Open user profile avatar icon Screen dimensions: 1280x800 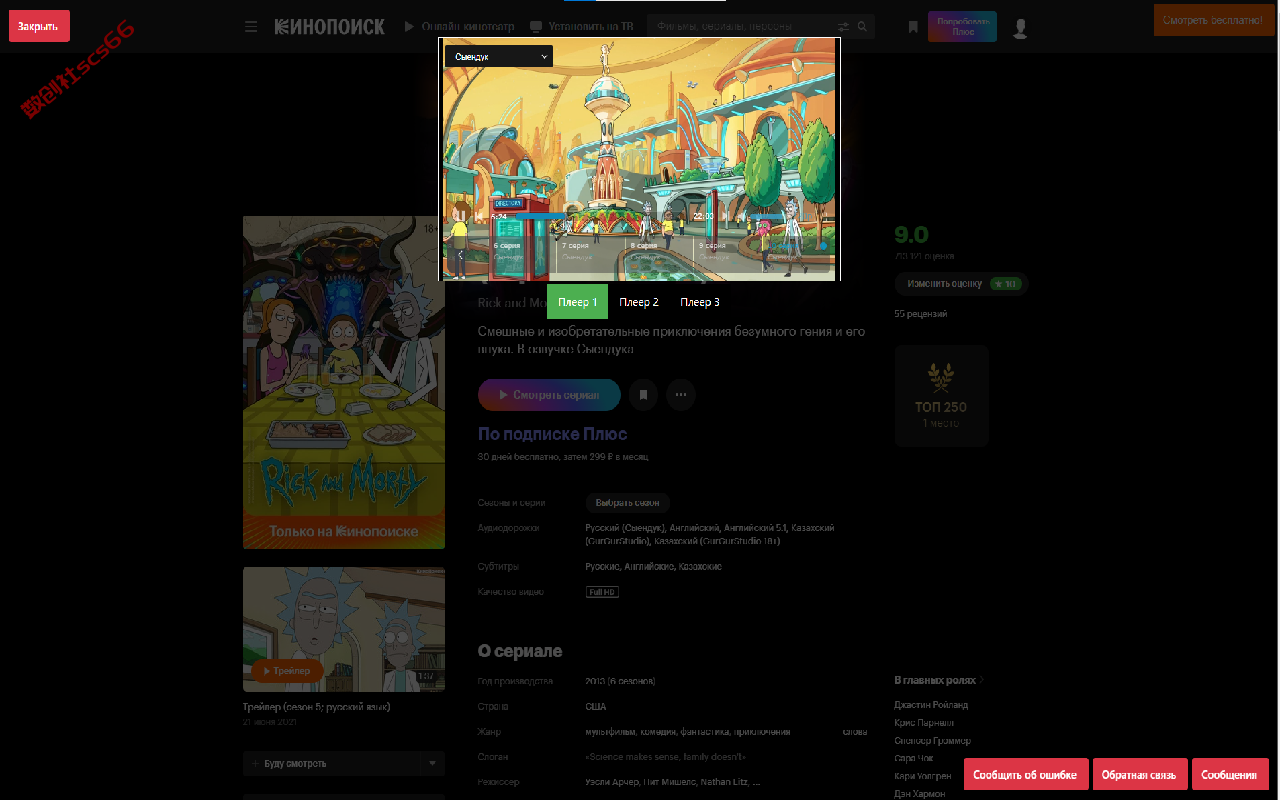click(x=1020, y=28)
